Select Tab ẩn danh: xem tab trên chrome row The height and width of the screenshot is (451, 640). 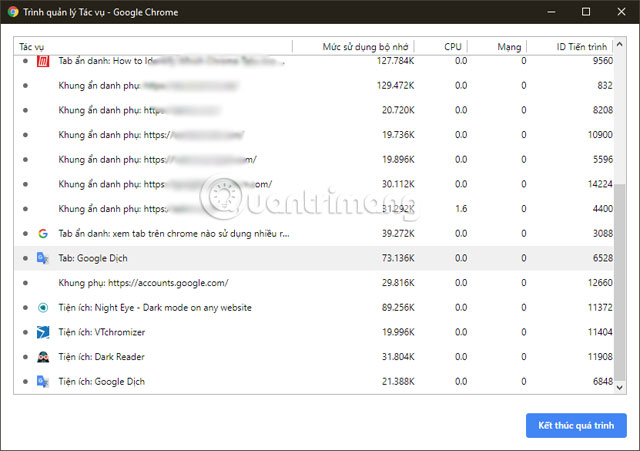313,233
